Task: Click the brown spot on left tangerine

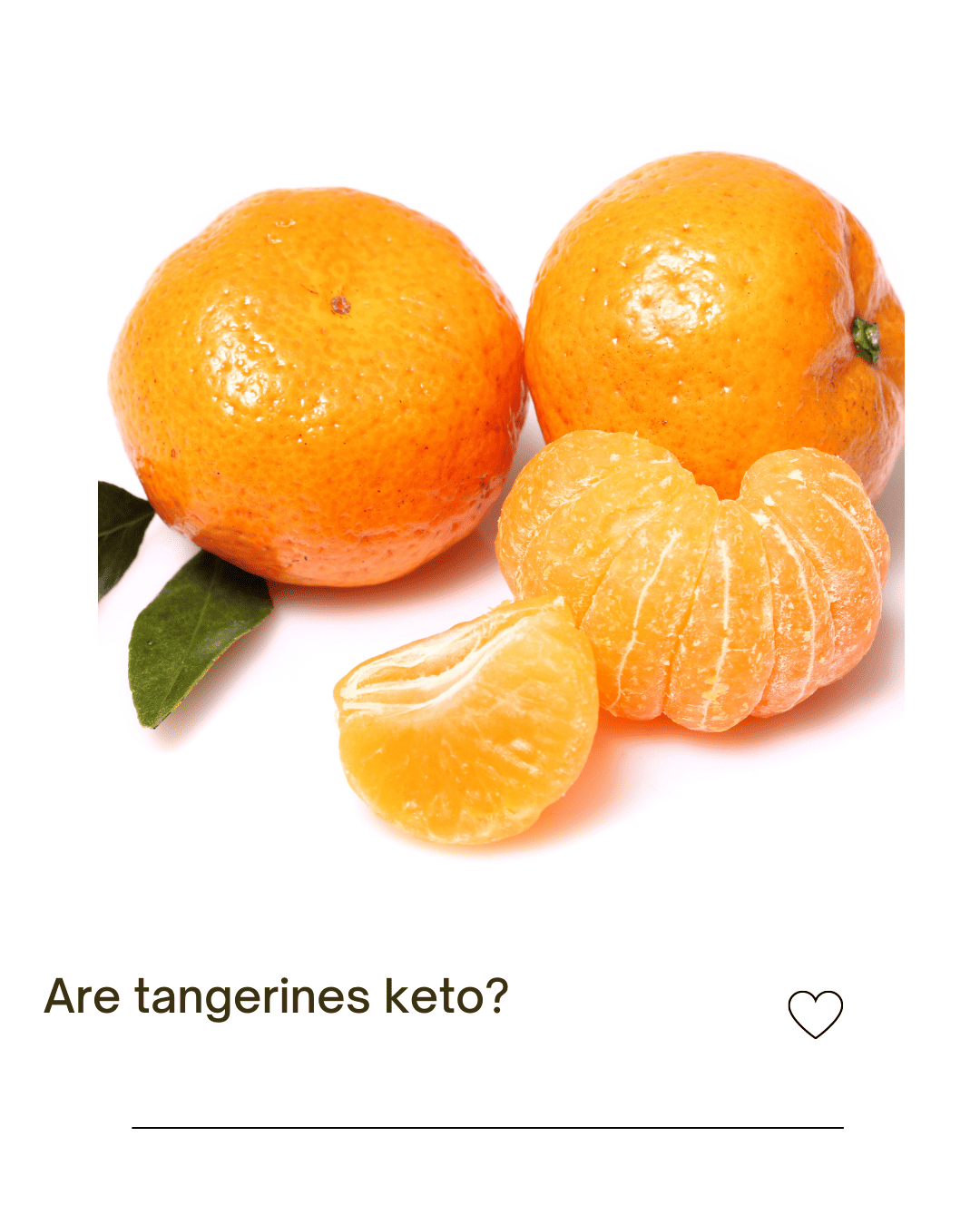Action: (x=340, y=305)
